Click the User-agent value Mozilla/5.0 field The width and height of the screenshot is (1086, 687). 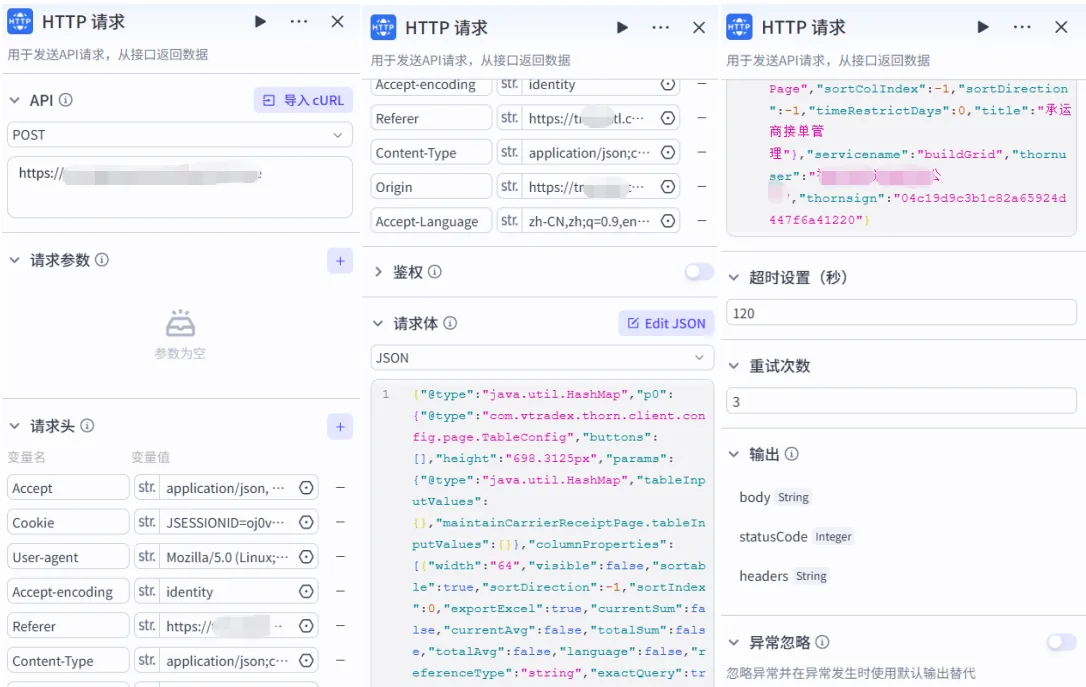coord(228,557)
